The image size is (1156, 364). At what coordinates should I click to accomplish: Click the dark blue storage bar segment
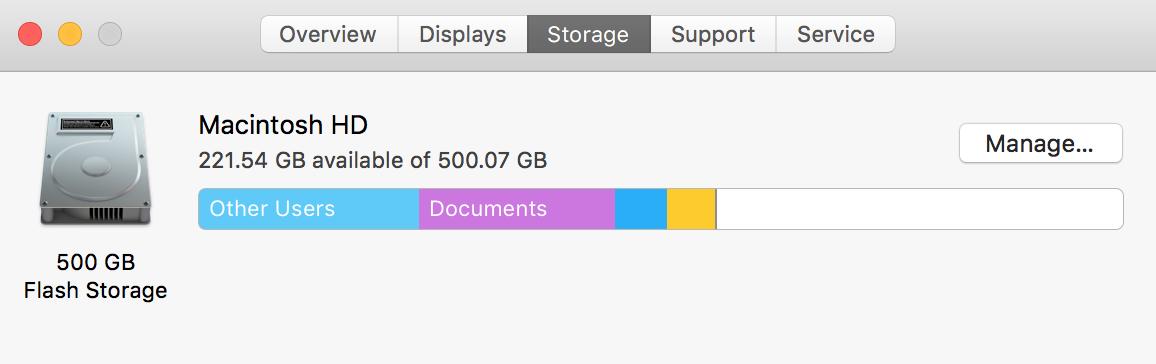(641, 209)
